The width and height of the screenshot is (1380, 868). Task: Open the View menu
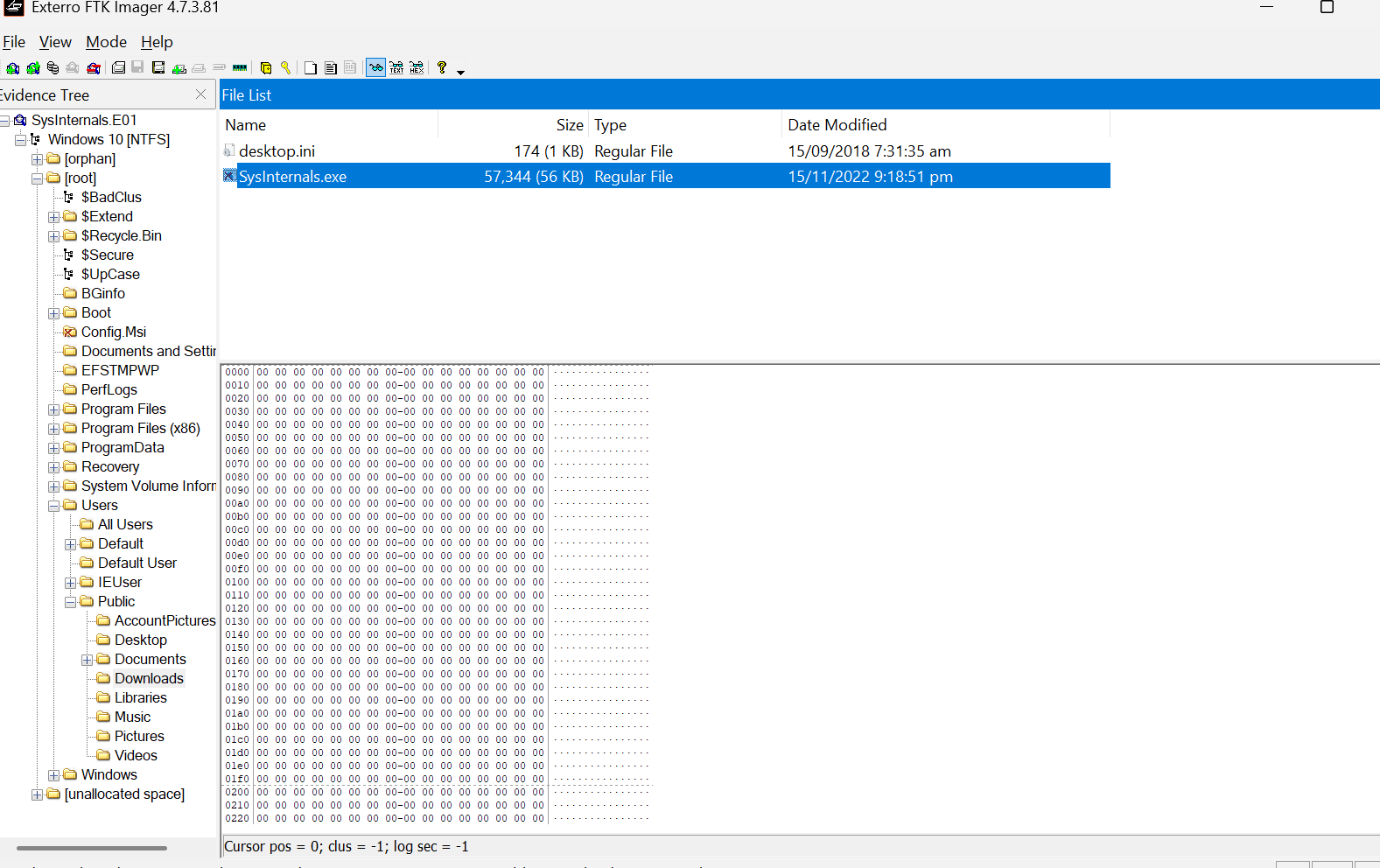click(x=55, y=42)
